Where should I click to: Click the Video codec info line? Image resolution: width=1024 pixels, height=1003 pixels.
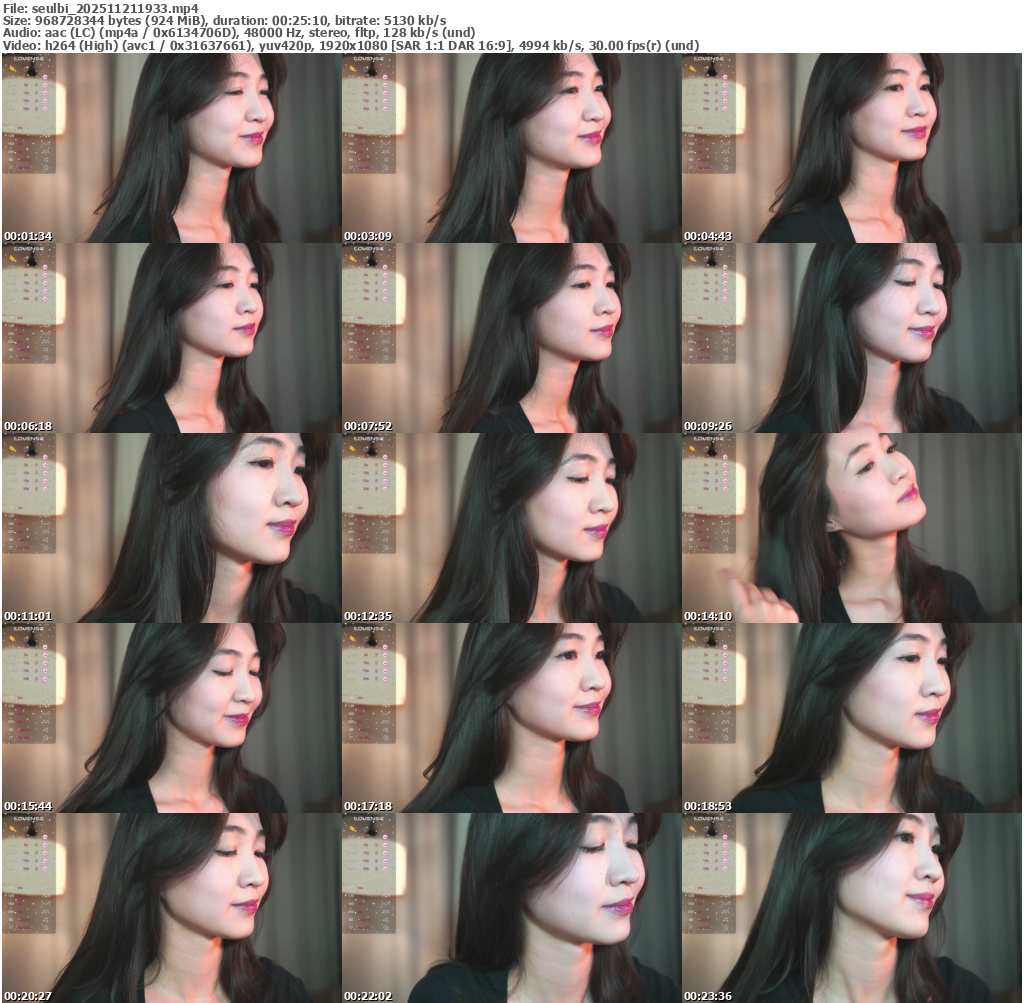[x=350, y=46]
